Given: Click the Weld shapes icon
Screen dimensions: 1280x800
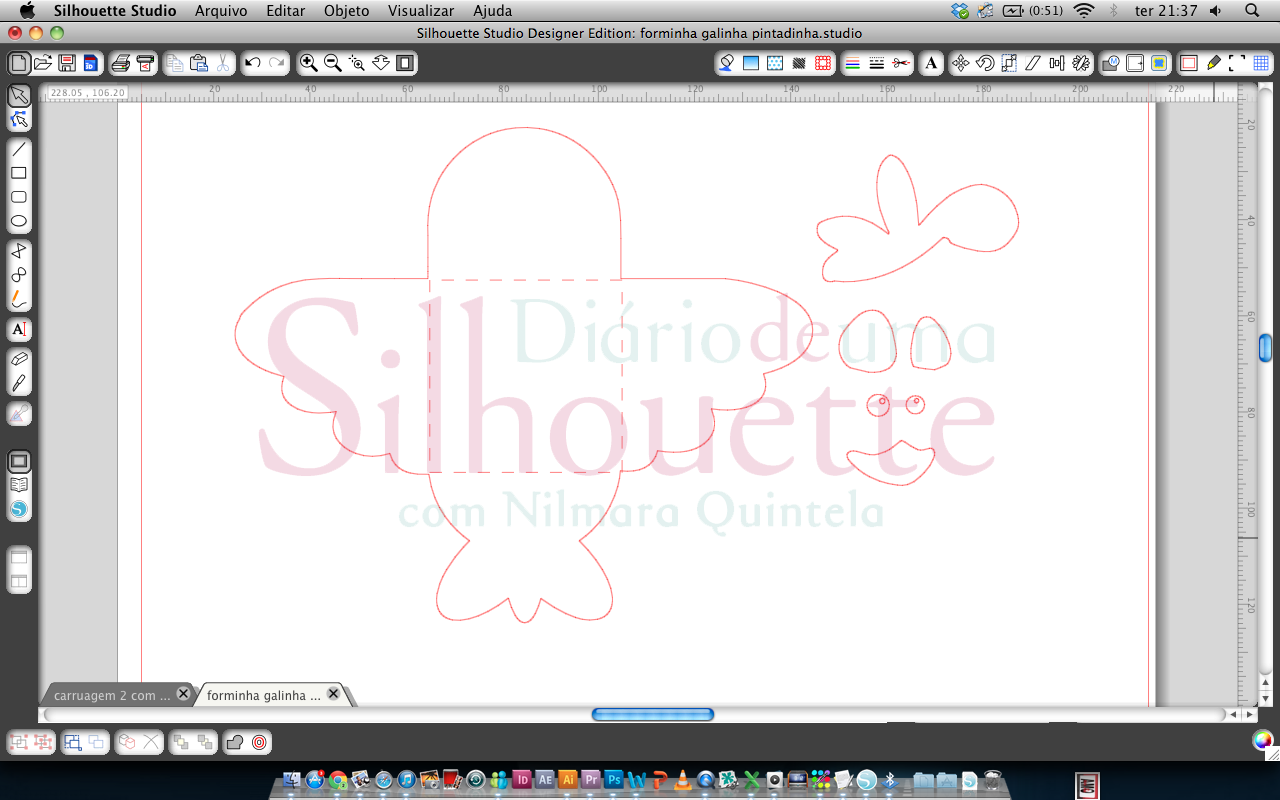Looking at the screenshot, I should point(235,742).
